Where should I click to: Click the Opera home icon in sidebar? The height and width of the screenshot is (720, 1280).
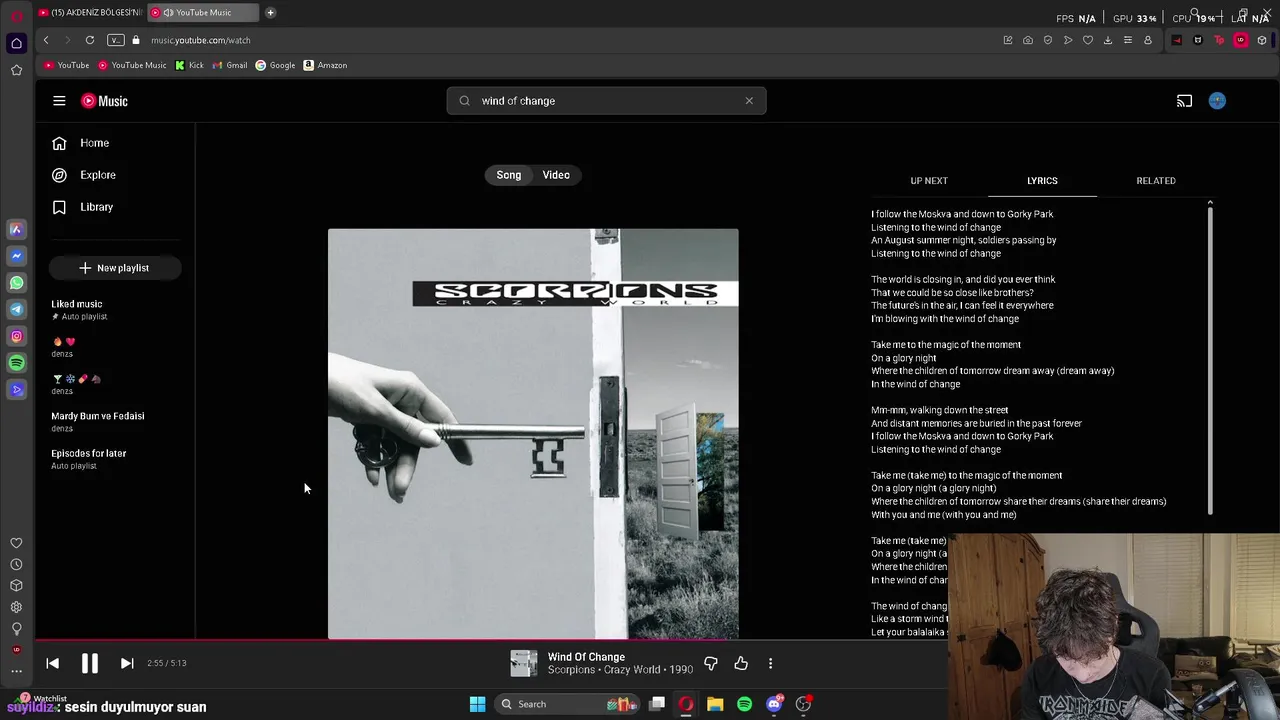click(16, 43)
